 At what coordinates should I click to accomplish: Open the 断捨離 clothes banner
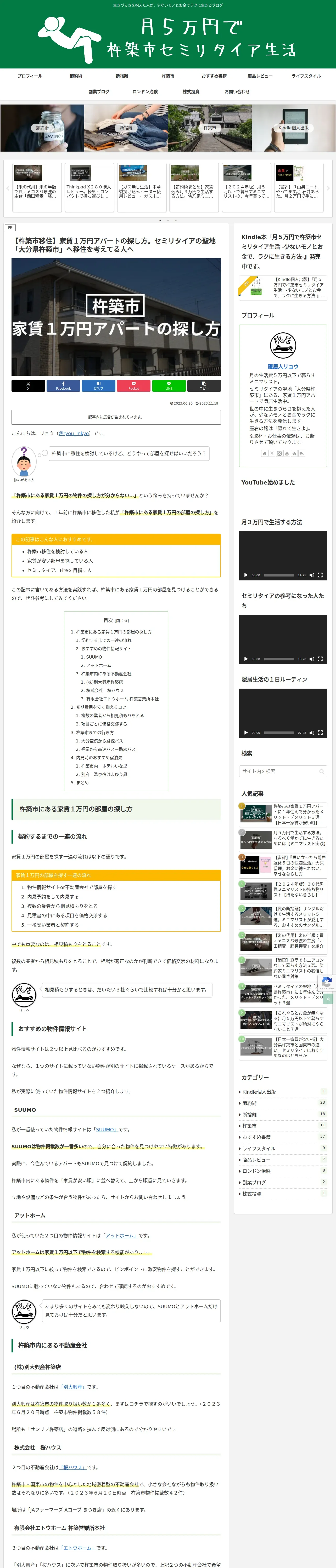(126, 128)
